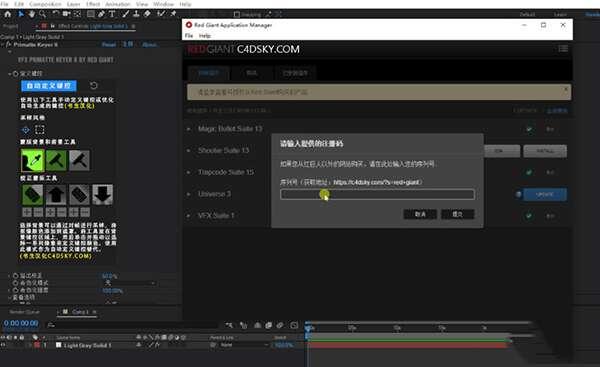Select the Rectangle shape tool
The width and height of the screenshot is (600, 367).
[91, 14]
